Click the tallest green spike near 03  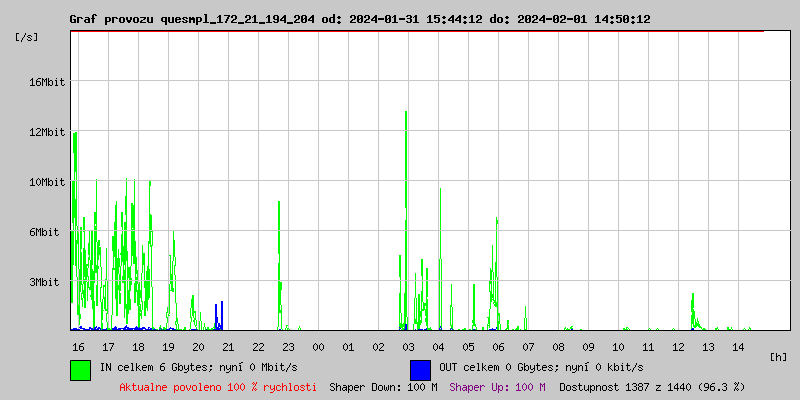406,219
